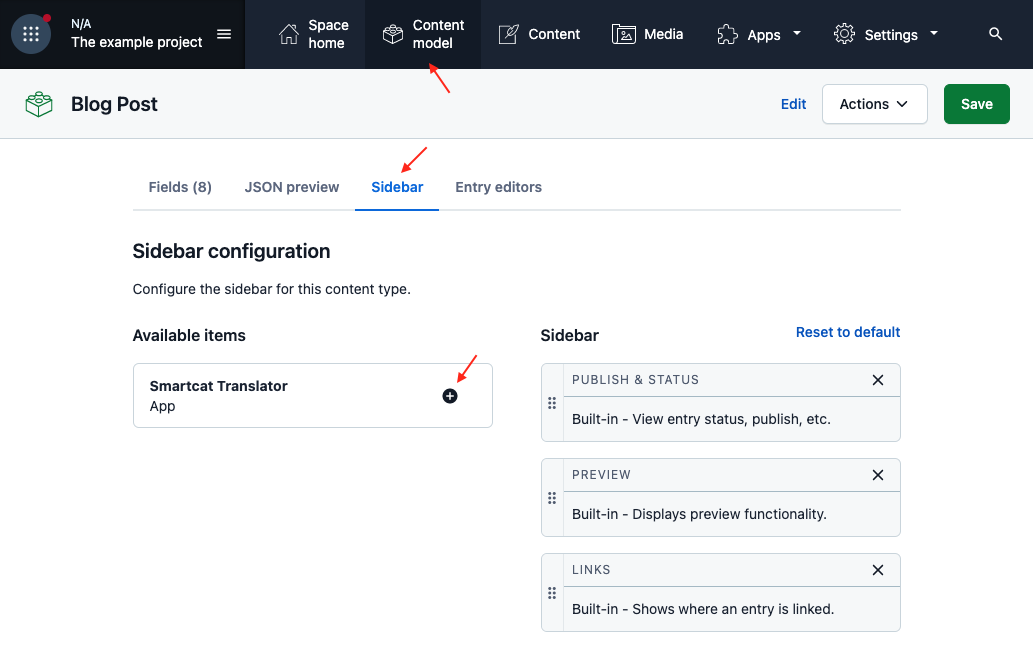The image size is (1033, 646).
Task: Remove the Preview sidebar widget
Action: 878,475
